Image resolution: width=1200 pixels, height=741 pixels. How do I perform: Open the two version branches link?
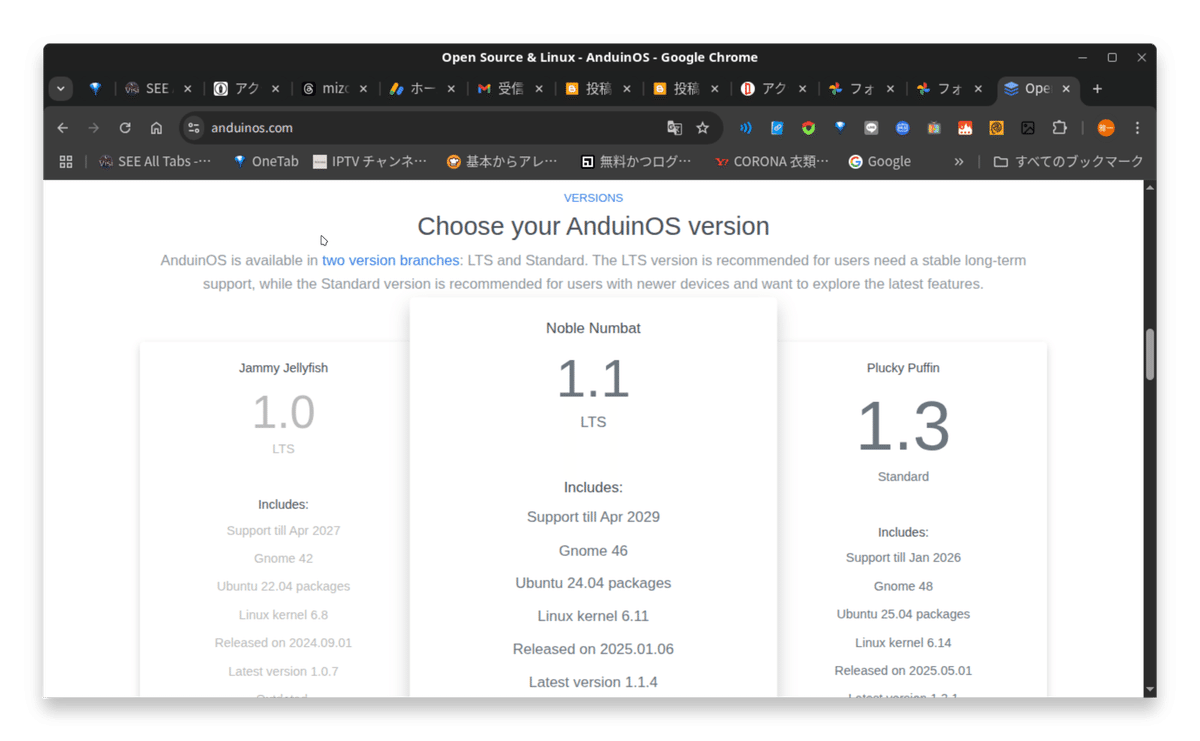pyautogui.click(x=390, y=260)
